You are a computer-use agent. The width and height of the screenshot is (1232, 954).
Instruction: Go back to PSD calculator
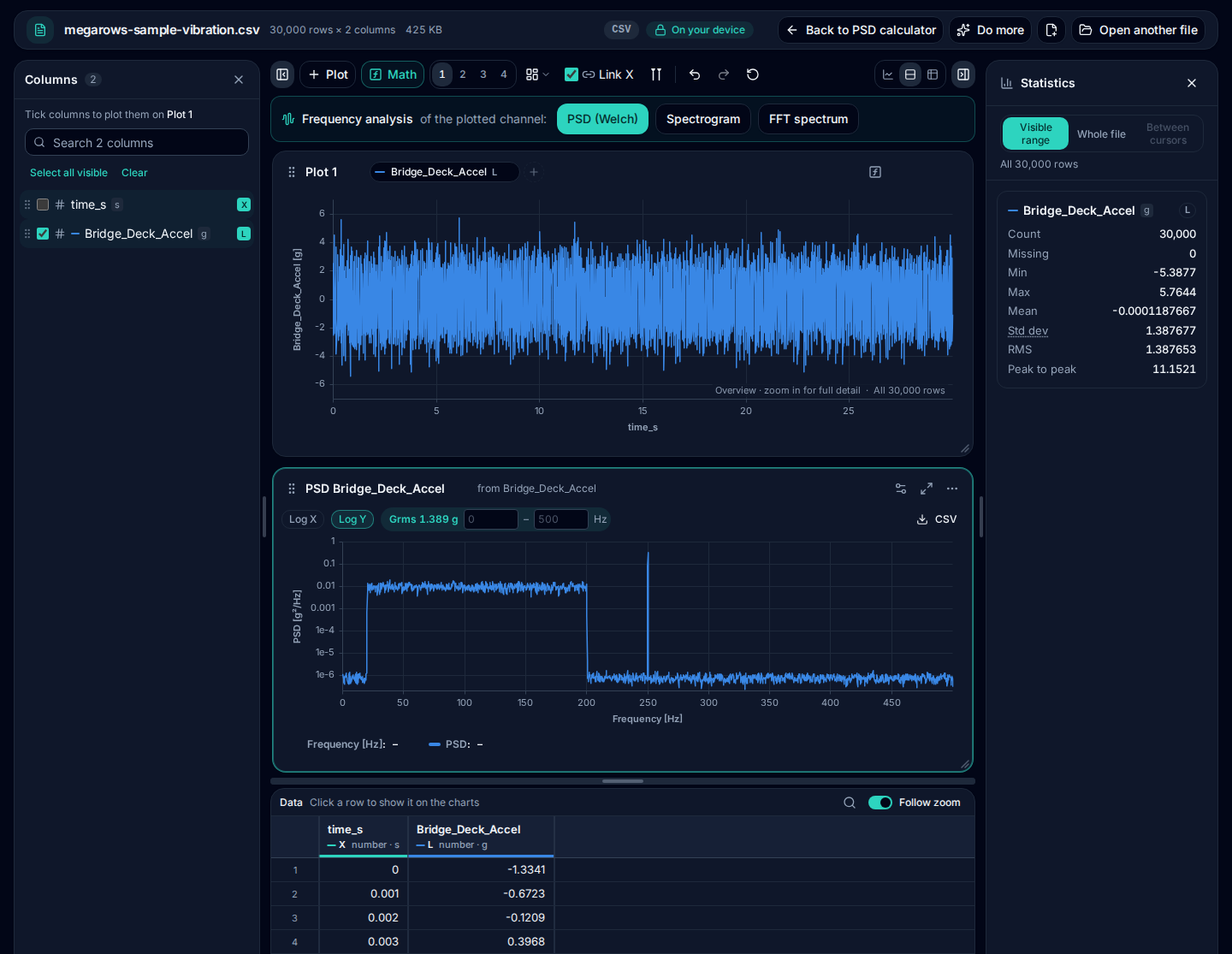pos(861,30)
